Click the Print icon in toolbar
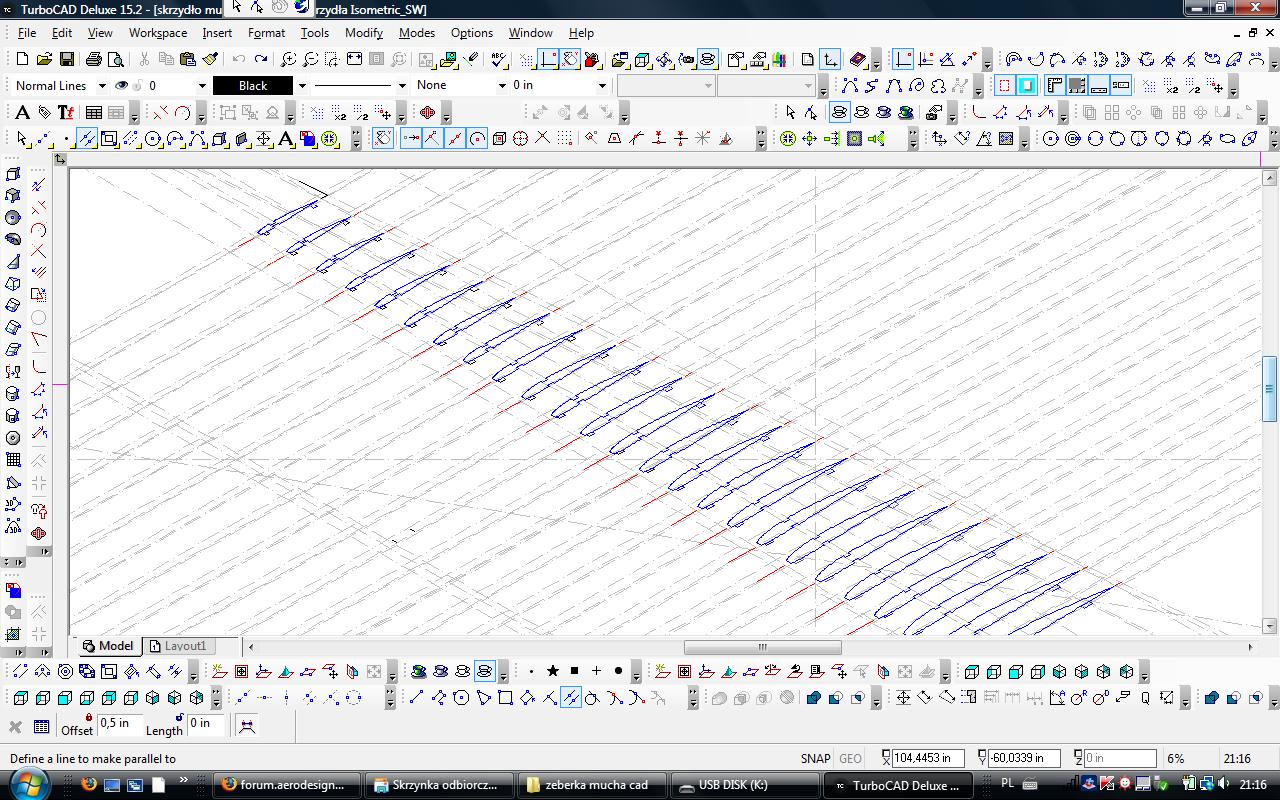Viewport: 1280px width, 800px height. 93,60
